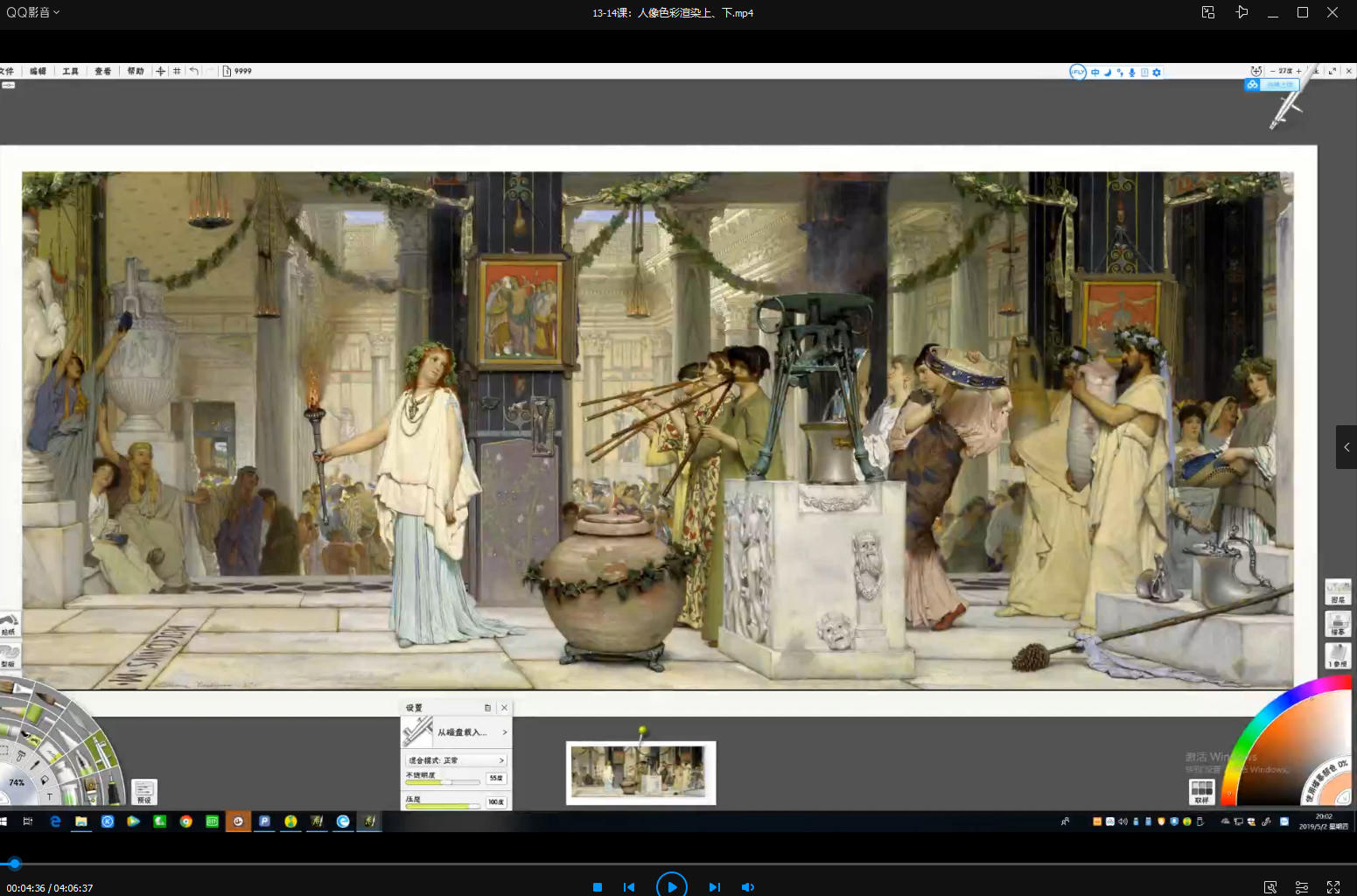Image resolution: width=1357 pixels, height=896 pixels.
Task: Expand the 混合模式 blend mode option
Action: point(456,760)
